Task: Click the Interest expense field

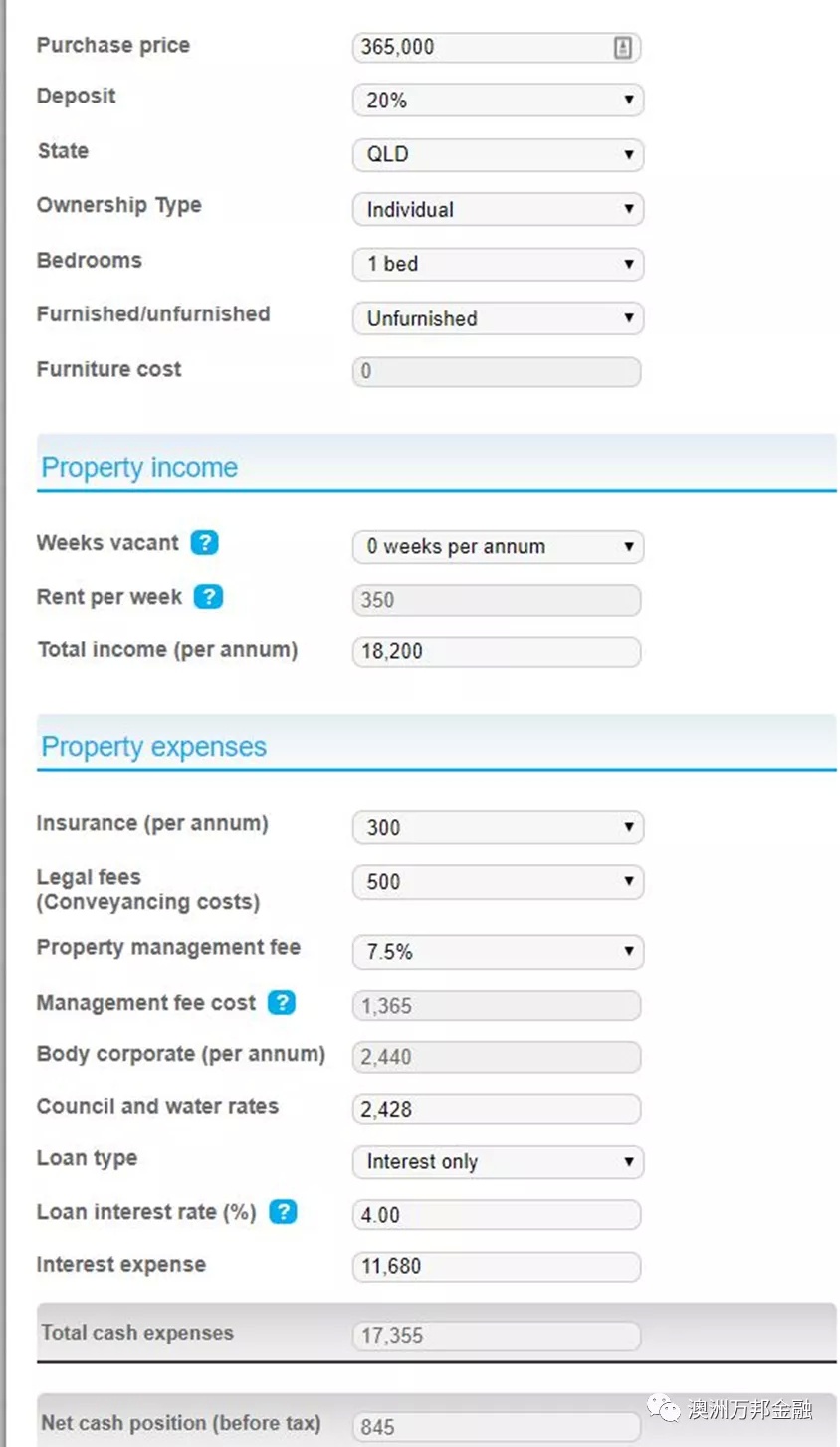Action: click(496, 1267)
